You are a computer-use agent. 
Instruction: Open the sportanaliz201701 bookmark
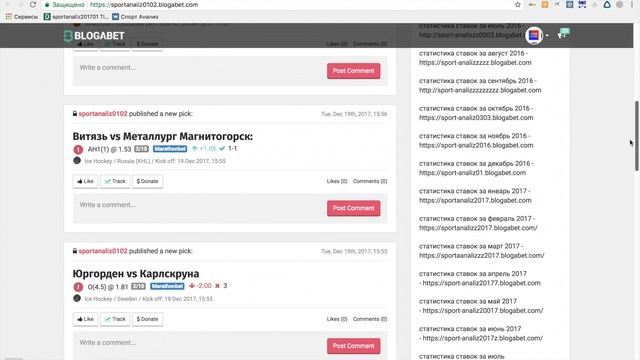point(76,17)
